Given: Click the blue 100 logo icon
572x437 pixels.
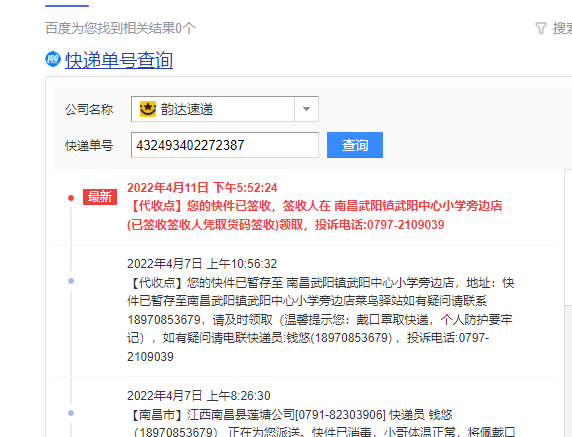Looking at the screenshot, I should pos(53,59).
